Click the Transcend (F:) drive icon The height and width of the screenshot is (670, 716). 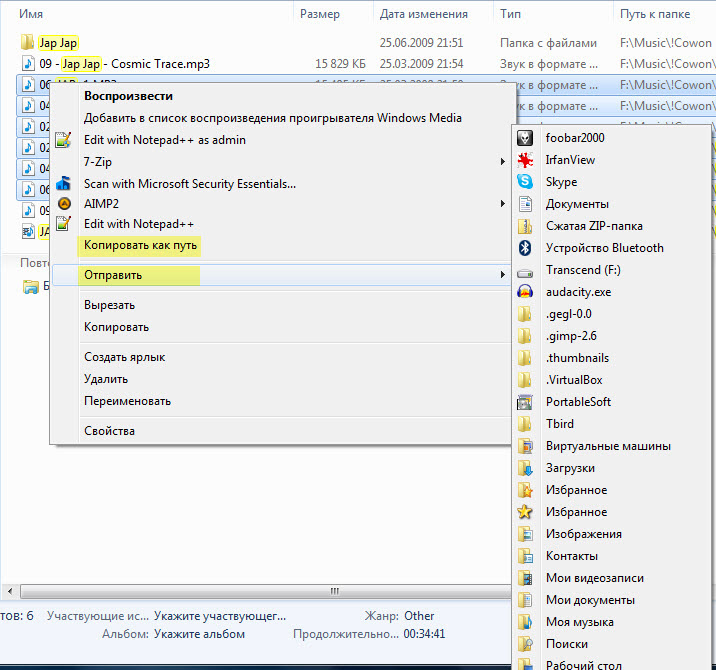(525, 274)
